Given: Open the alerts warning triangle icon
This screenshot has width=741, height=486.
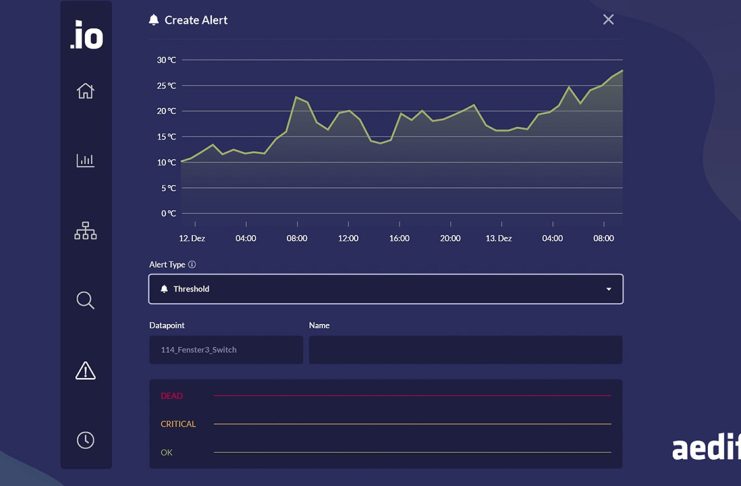Looking at the screenshot, I should (x=86, y=371).
